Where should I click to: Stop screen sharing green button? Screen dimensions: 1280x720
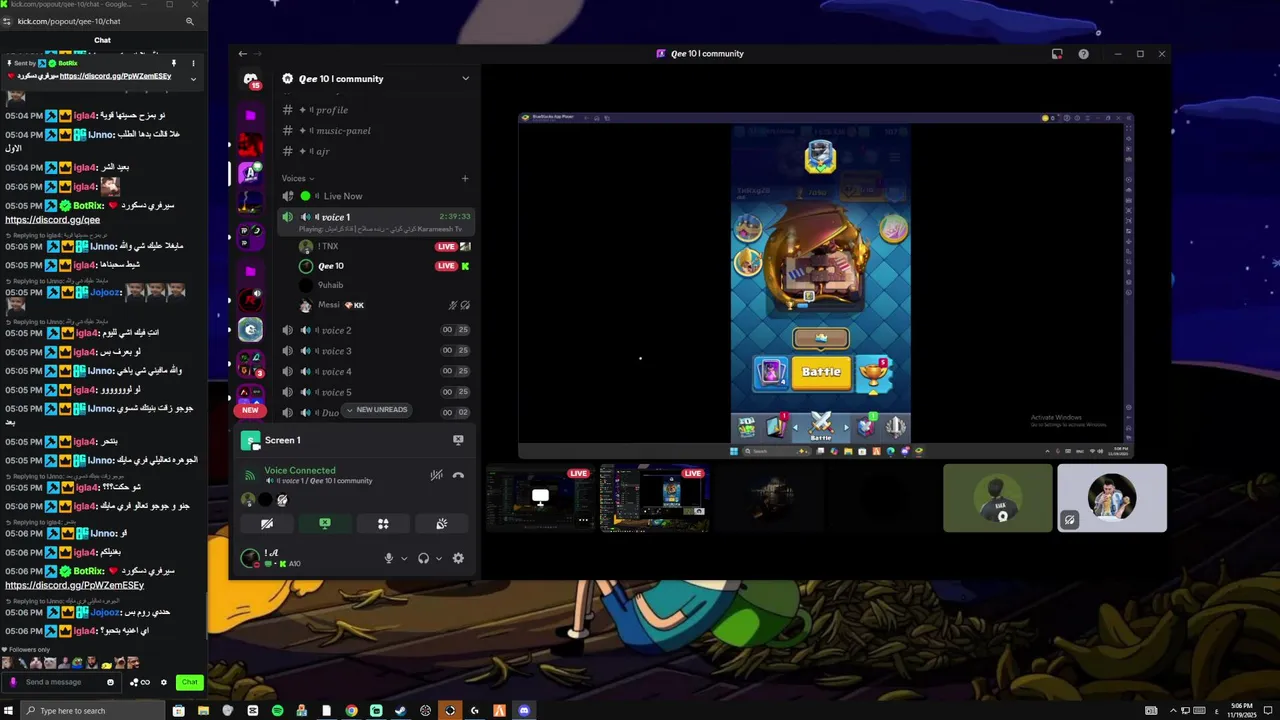(x=325, y=523)
